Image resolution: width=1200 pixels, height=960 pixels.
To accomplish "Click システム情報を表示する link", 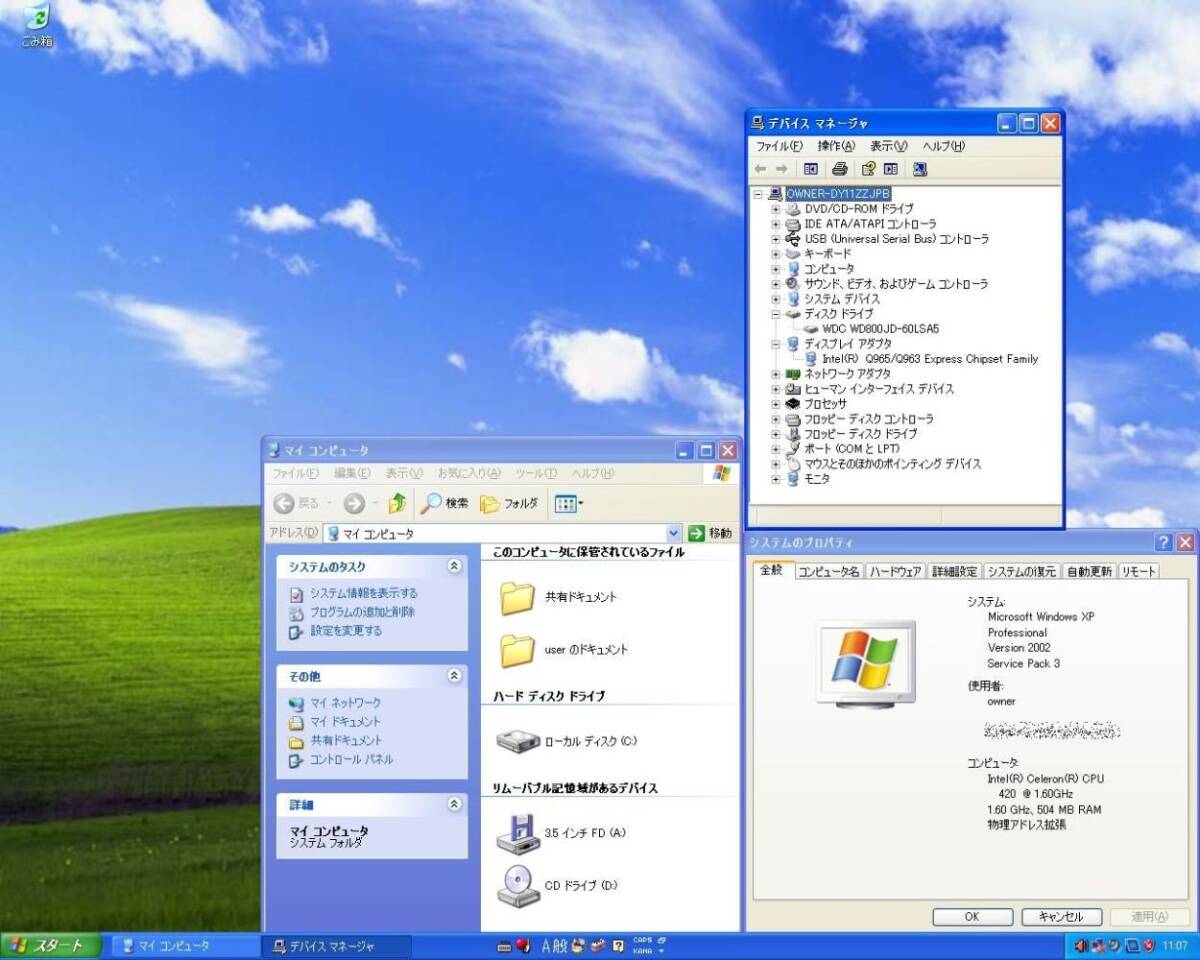I will [x=363, y=593].
